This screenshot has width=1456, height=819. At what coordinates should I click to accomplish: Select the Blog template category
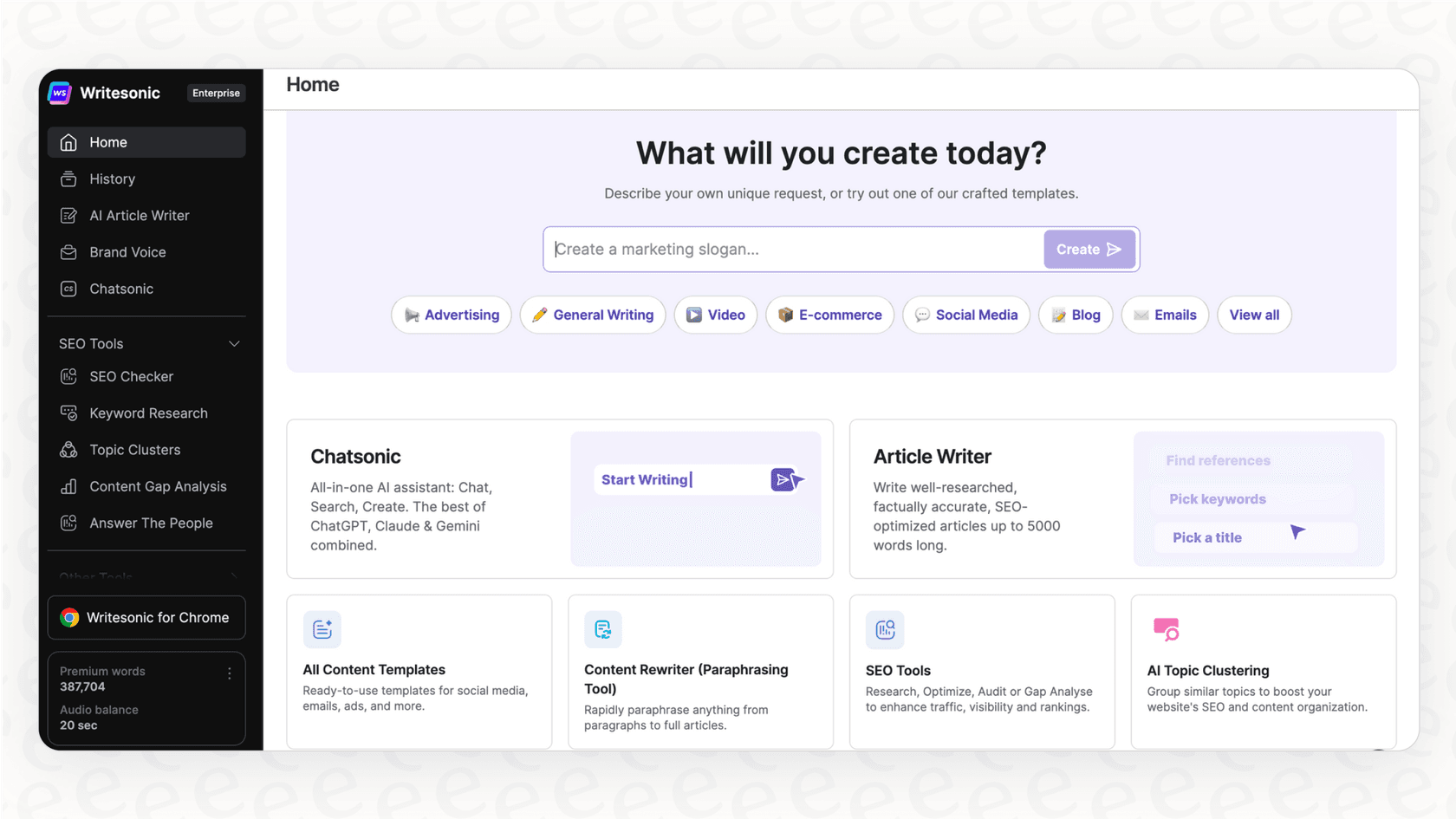click(1075, 315)
